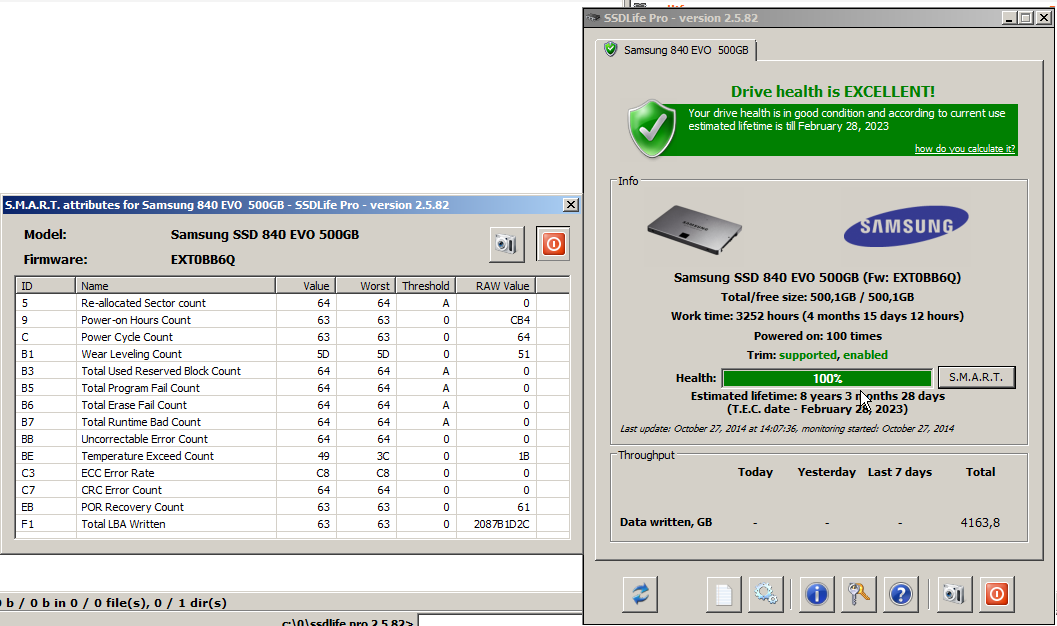
Task: Select the Total Runtime Bad Count row
Action: click(x=293, y=422)
